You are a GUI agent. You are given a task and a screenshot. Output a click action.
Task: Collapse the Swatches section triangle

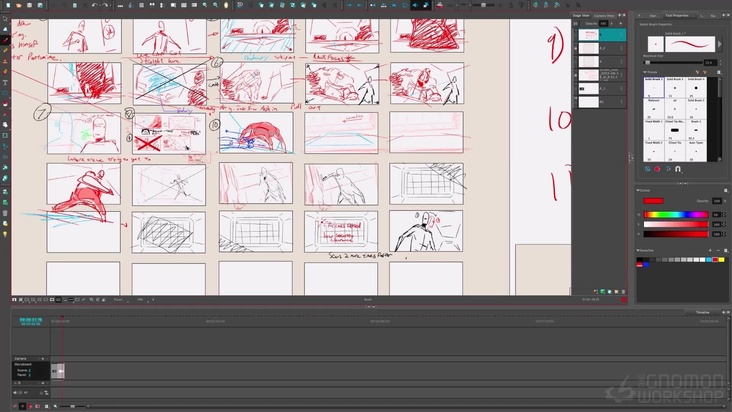coord(638,251)
